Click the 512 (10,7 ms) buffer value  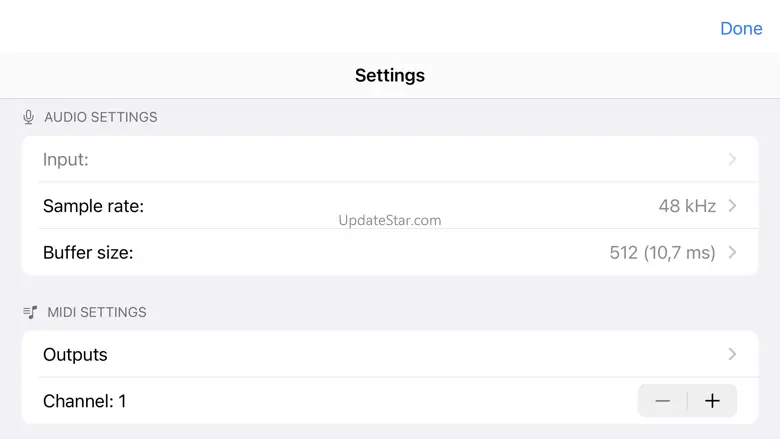pyautogui.click(x=662, y=252)
